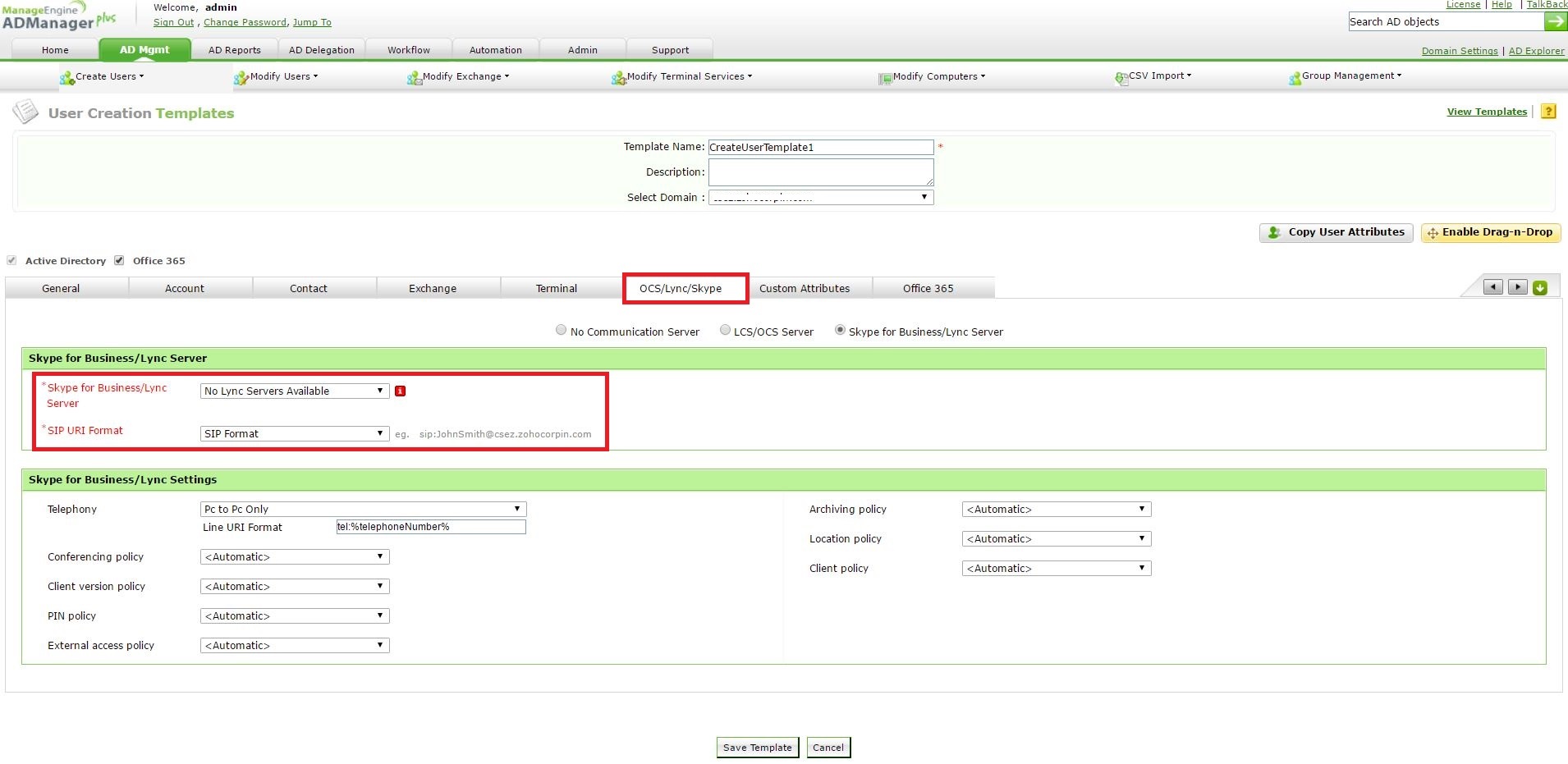Click the ADManager Plus logo
The height and width of the screenshot is (764, 1568).
[59, 17]
